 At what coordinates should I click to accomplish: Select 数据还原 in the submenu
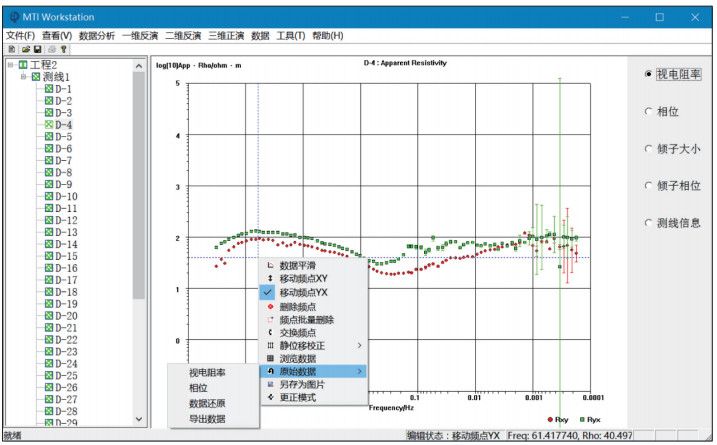click(x=207, y=403)
